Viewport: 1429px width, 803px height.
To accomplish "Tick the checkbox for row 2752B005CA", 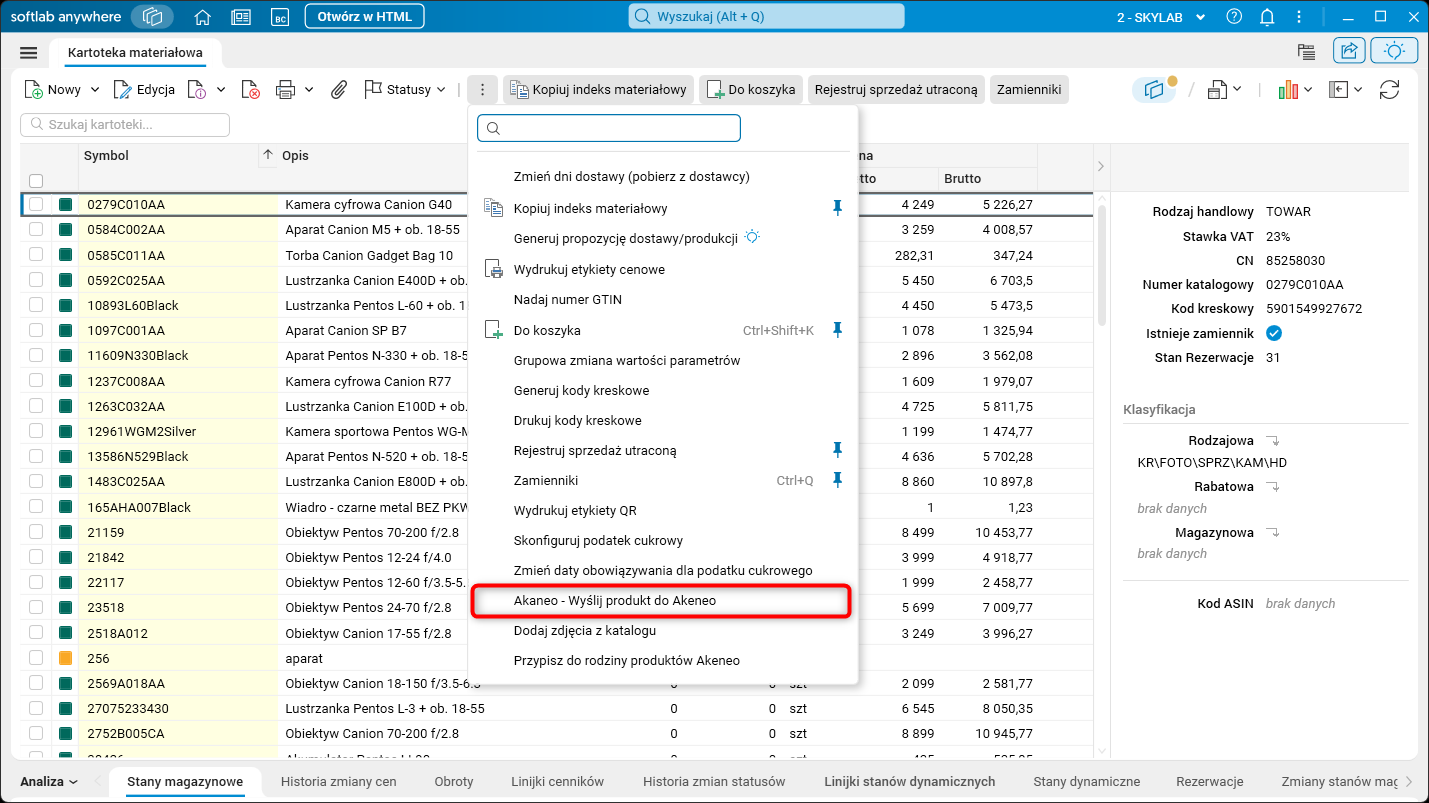I will tap(36, 733).
